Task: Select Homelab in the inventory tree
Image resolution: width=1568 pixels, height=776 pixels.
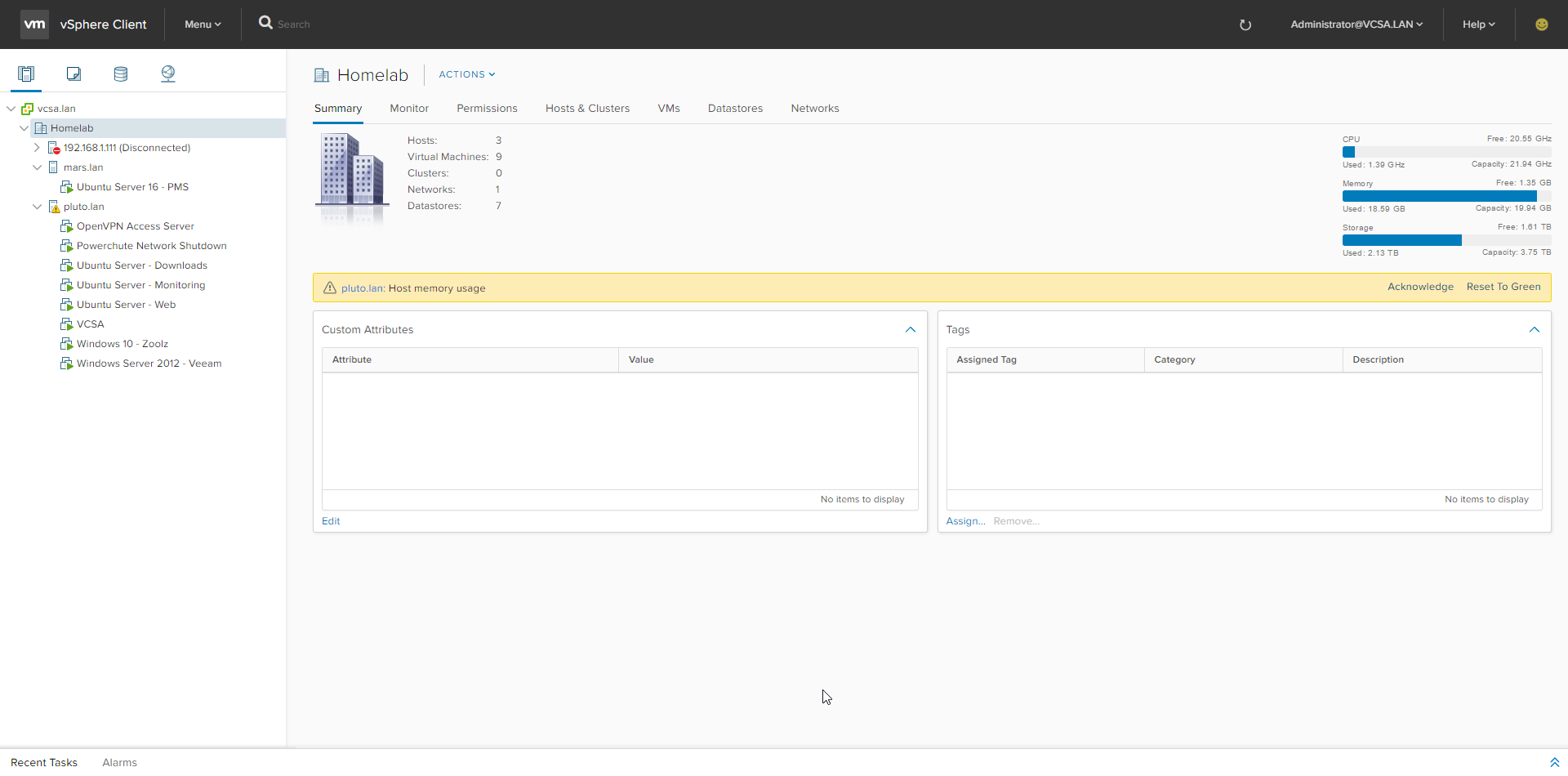Action: 72,128
